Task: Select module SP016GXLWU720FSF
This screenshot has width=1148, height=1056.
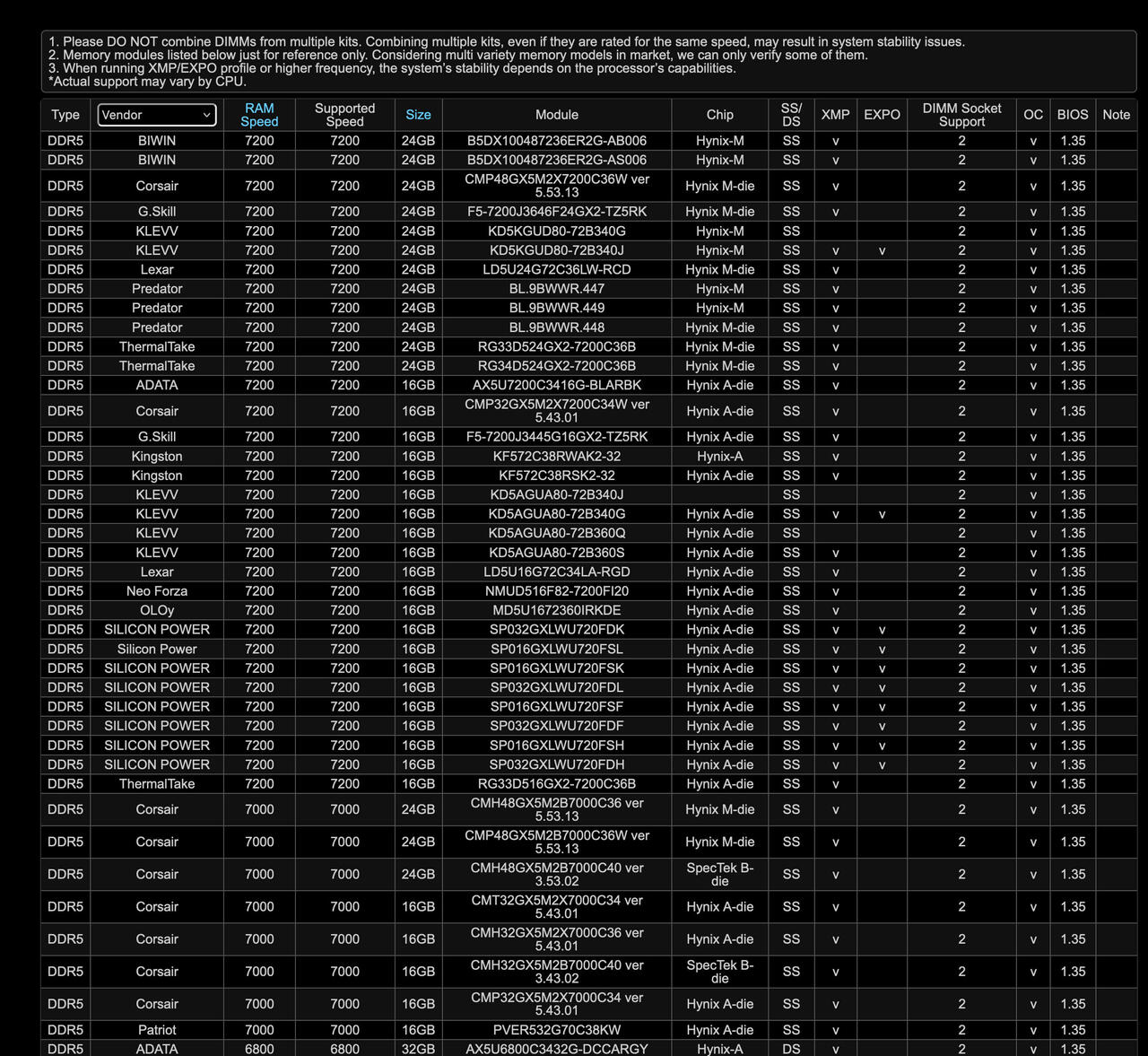Action: pos(557,707)
